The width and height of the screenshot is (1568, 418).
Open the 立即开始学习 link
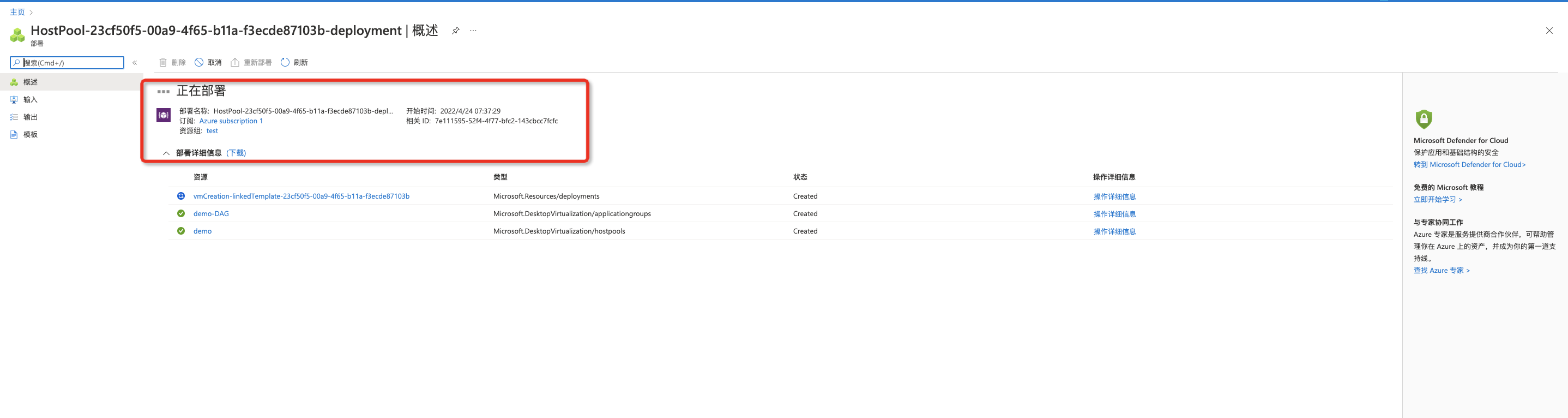click(x=1438, y=199)
